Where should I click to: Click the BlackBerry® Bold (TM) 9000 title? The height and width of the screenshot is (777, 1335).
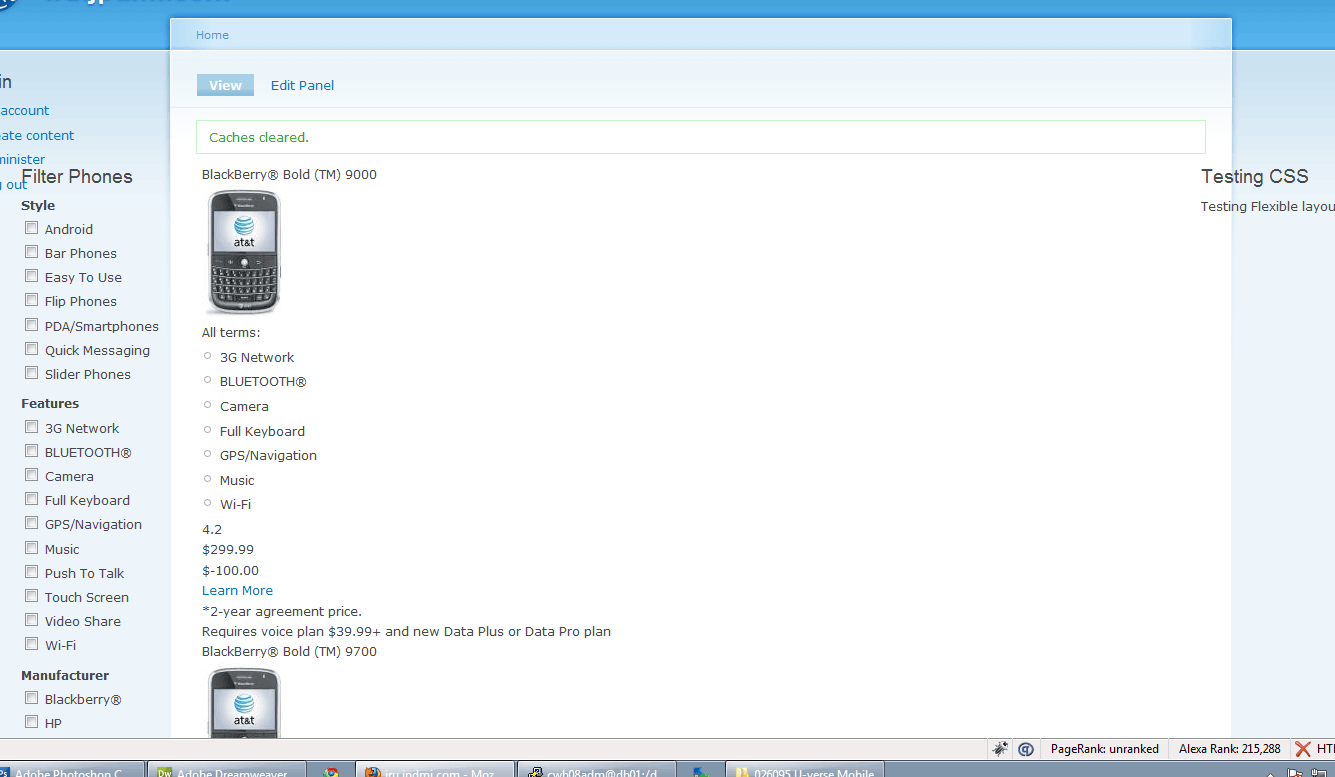pos(289,175)
